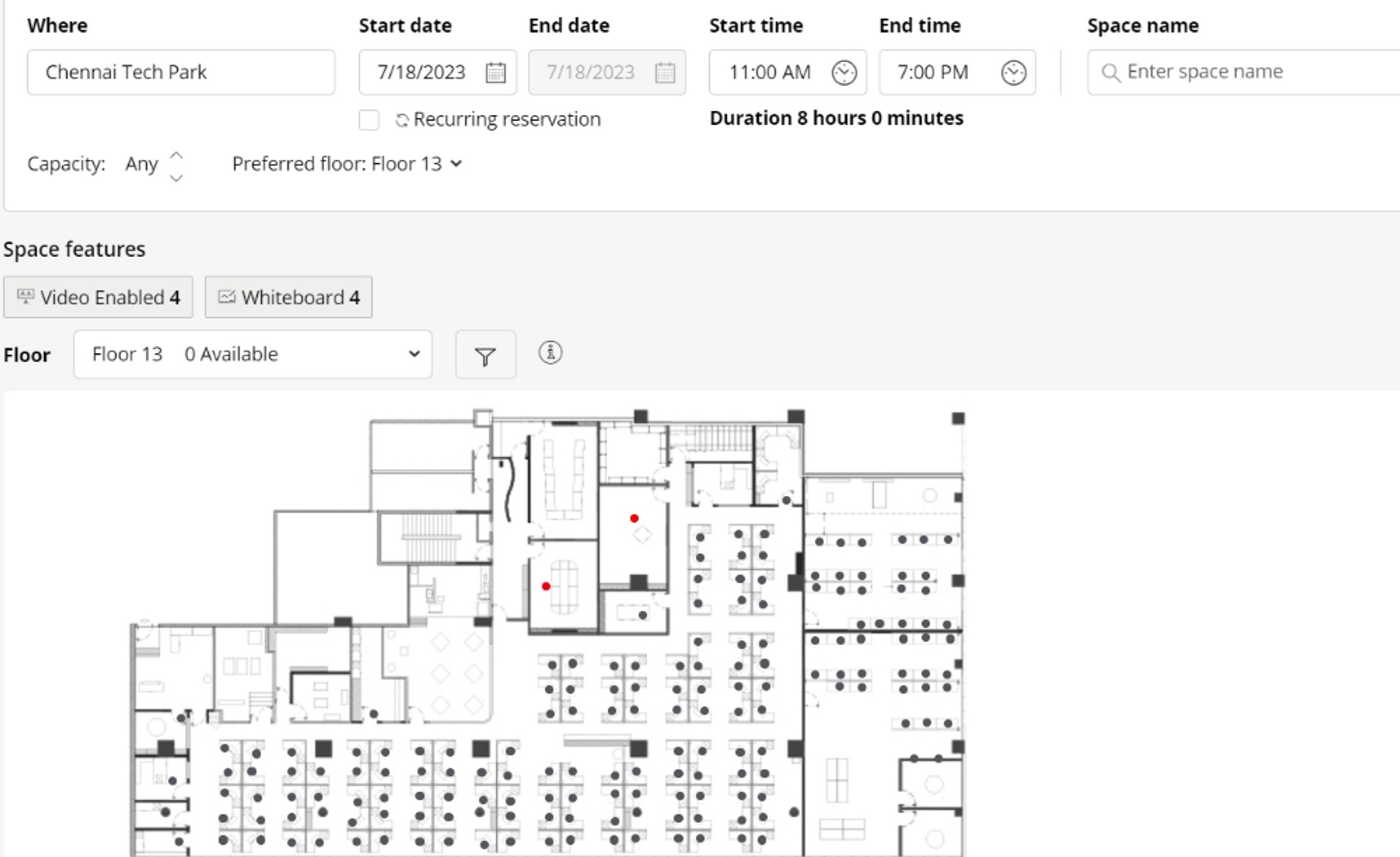Click the search magnifier in Space name
This screenshot has height=857, width=1400.
pyautogui.click(x=1111, y=72)
